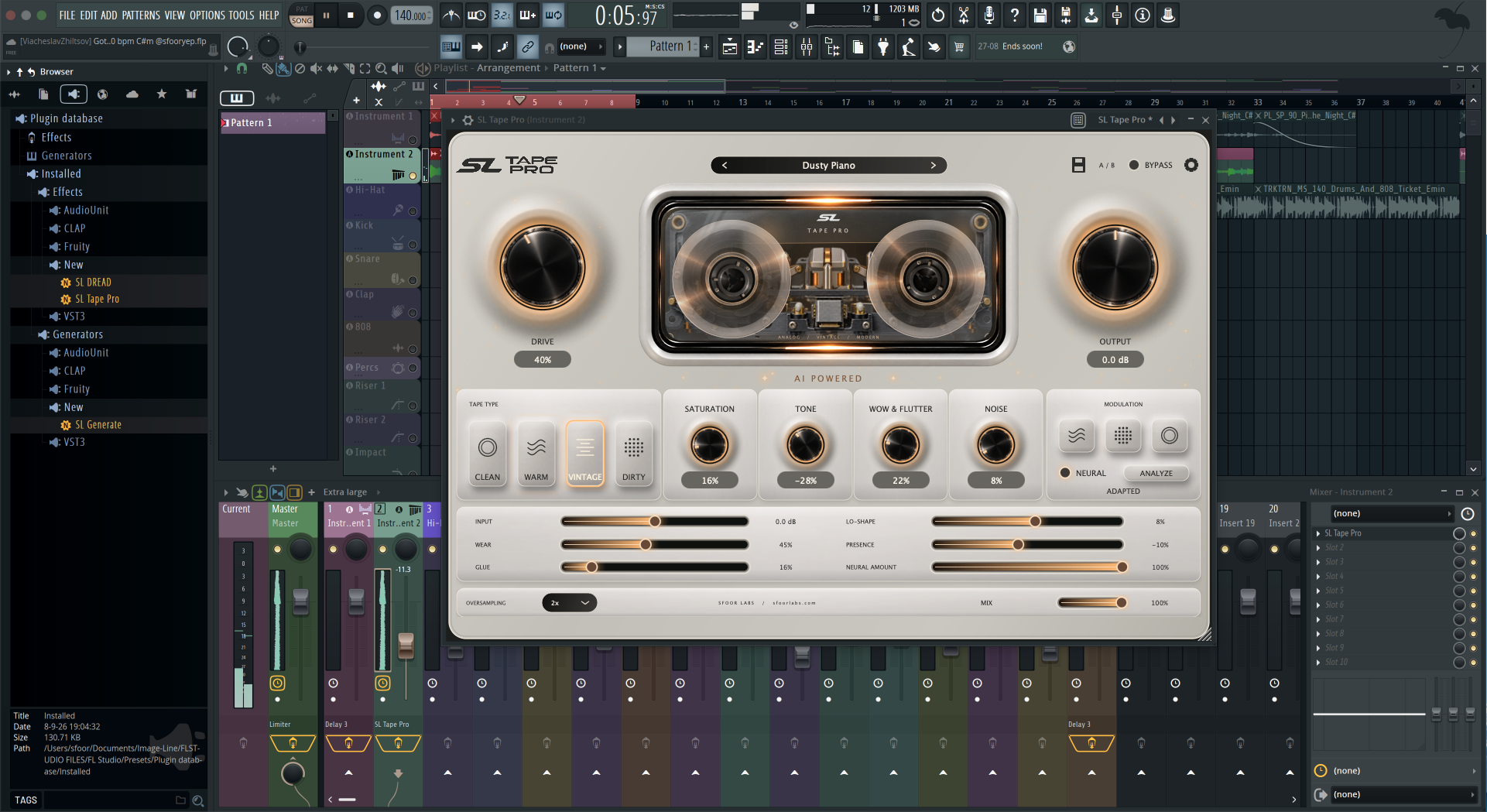1487x812 pixels.
Task: Open the project info icon
Action: tap(1143, 15)
